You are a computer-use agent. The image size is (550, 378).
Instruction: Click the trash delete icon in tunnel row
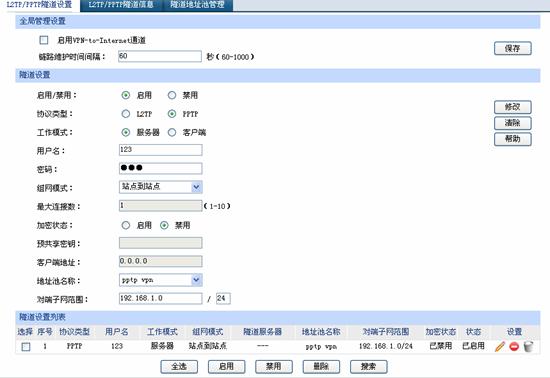coord(528,346)
